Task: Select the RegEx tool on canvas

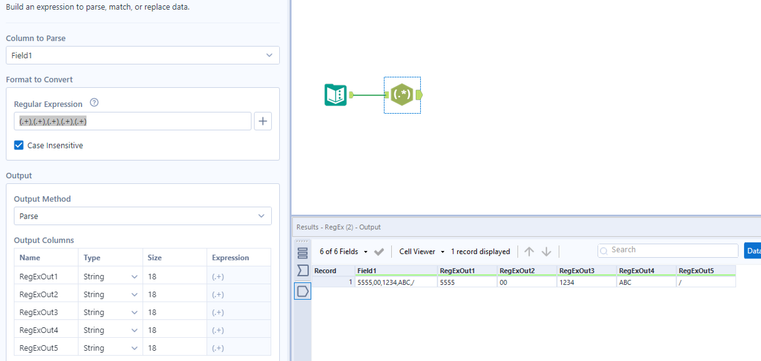Action: [402, 95]
